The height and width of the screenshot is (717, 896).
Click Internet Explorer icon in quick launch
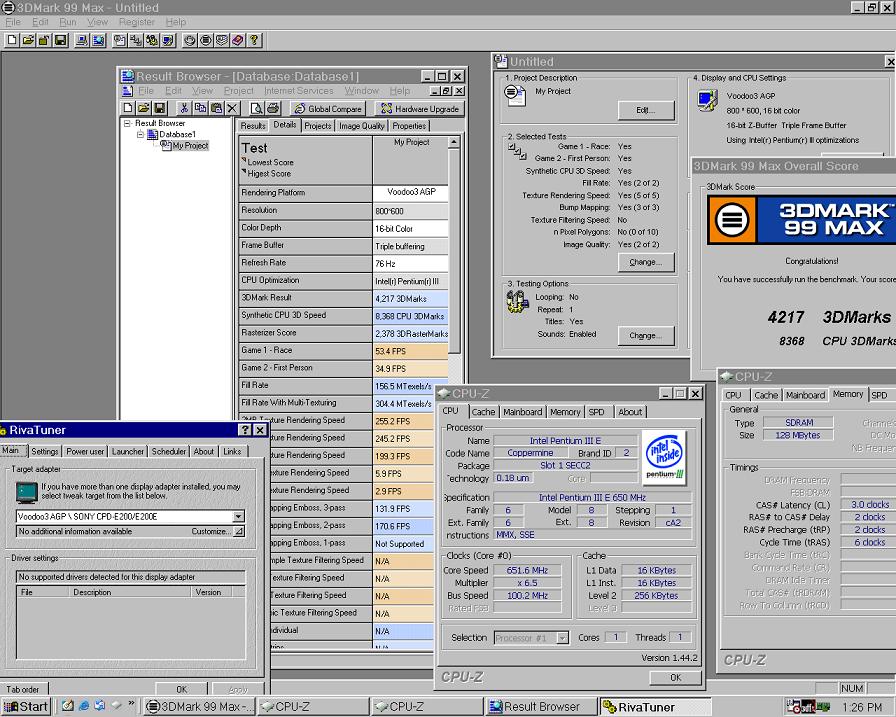pos(84,706)
